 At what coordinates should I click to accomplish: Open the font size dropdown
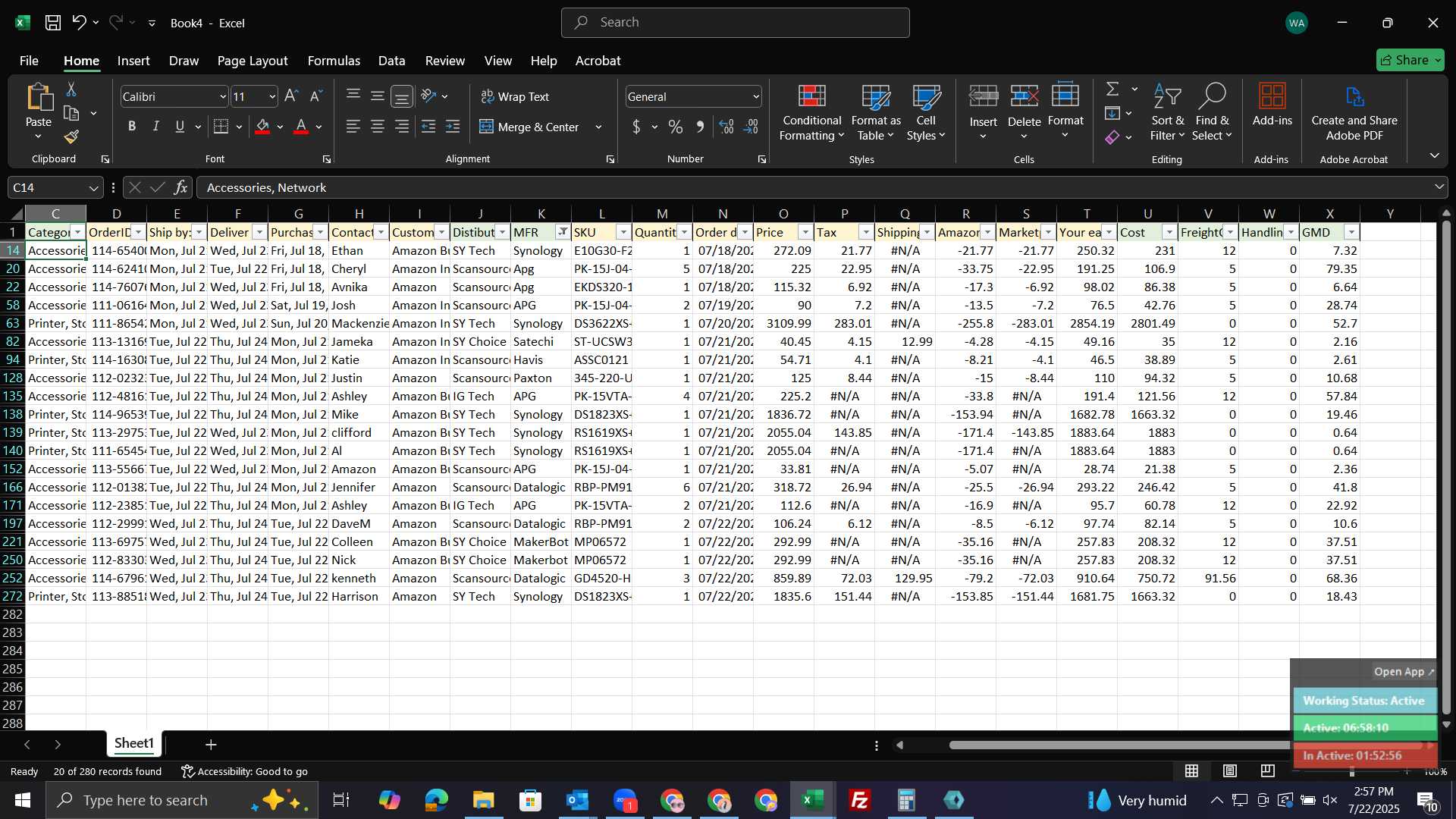coord(272,96)
